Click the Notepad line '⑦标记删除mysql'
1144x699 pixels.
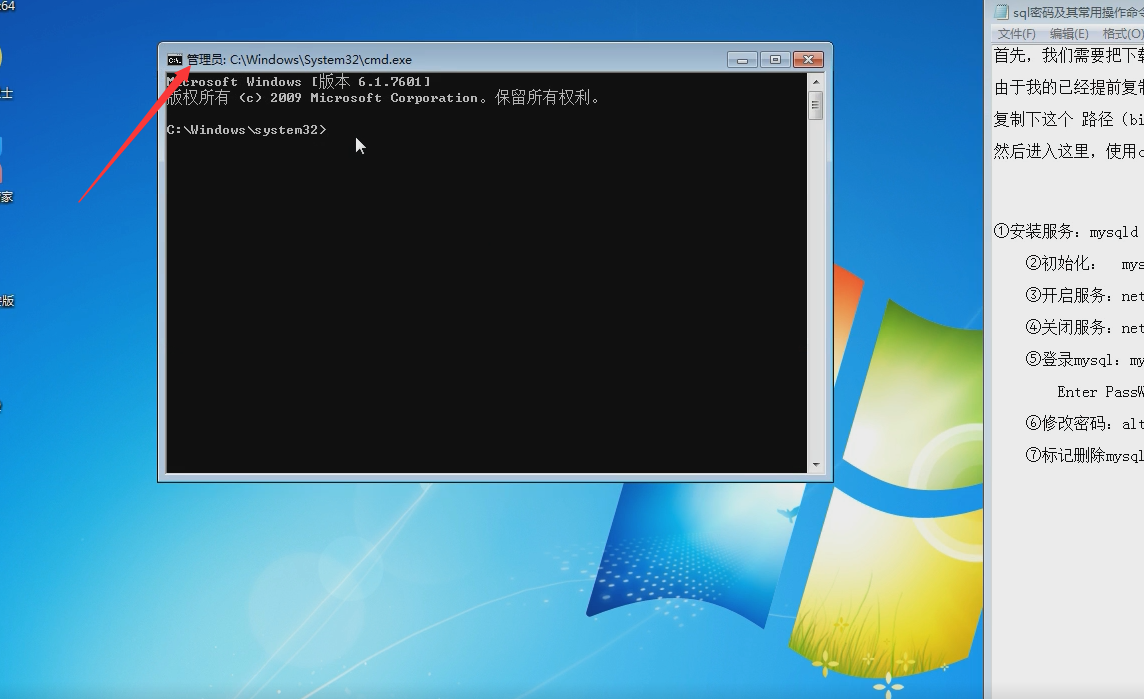1084,455
